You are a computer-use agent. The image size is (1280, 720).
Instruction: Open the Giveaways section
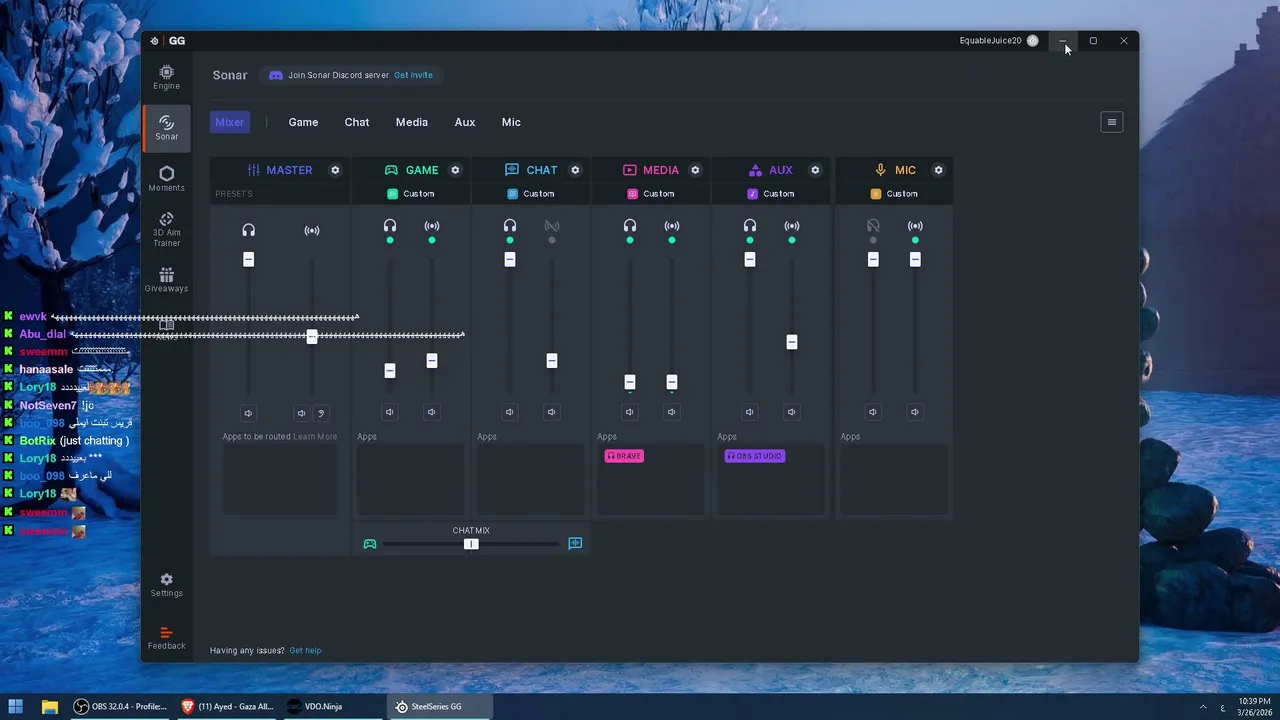[x=166, y=280]
